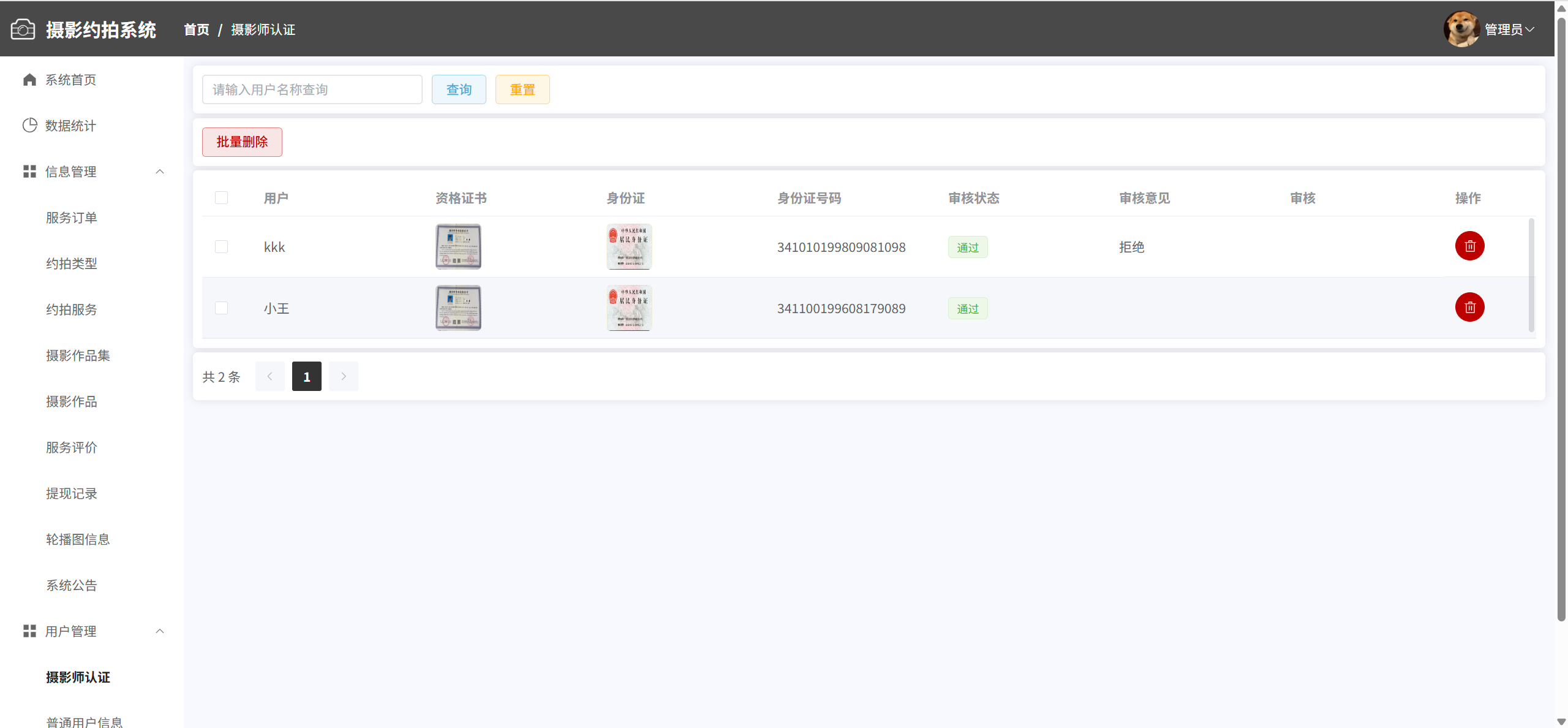Screen dimensions: 1568x728
Task: Click the camera logo icon
Action: pos(23,29)
